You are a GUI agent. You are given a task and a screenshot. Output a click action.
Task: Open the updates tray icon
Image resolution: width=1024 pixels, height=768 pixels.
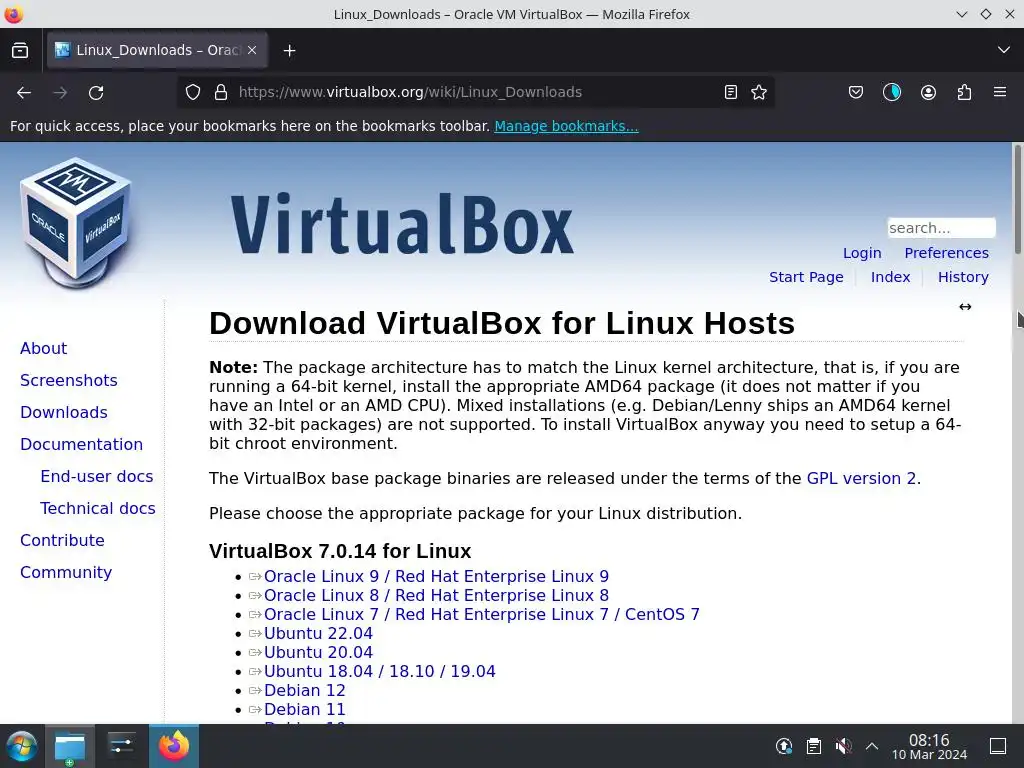pyautogui.click(x=784, y=746)
